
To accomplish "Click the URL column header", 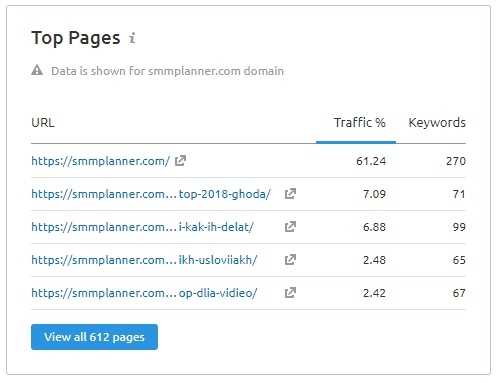I will 43,123.
